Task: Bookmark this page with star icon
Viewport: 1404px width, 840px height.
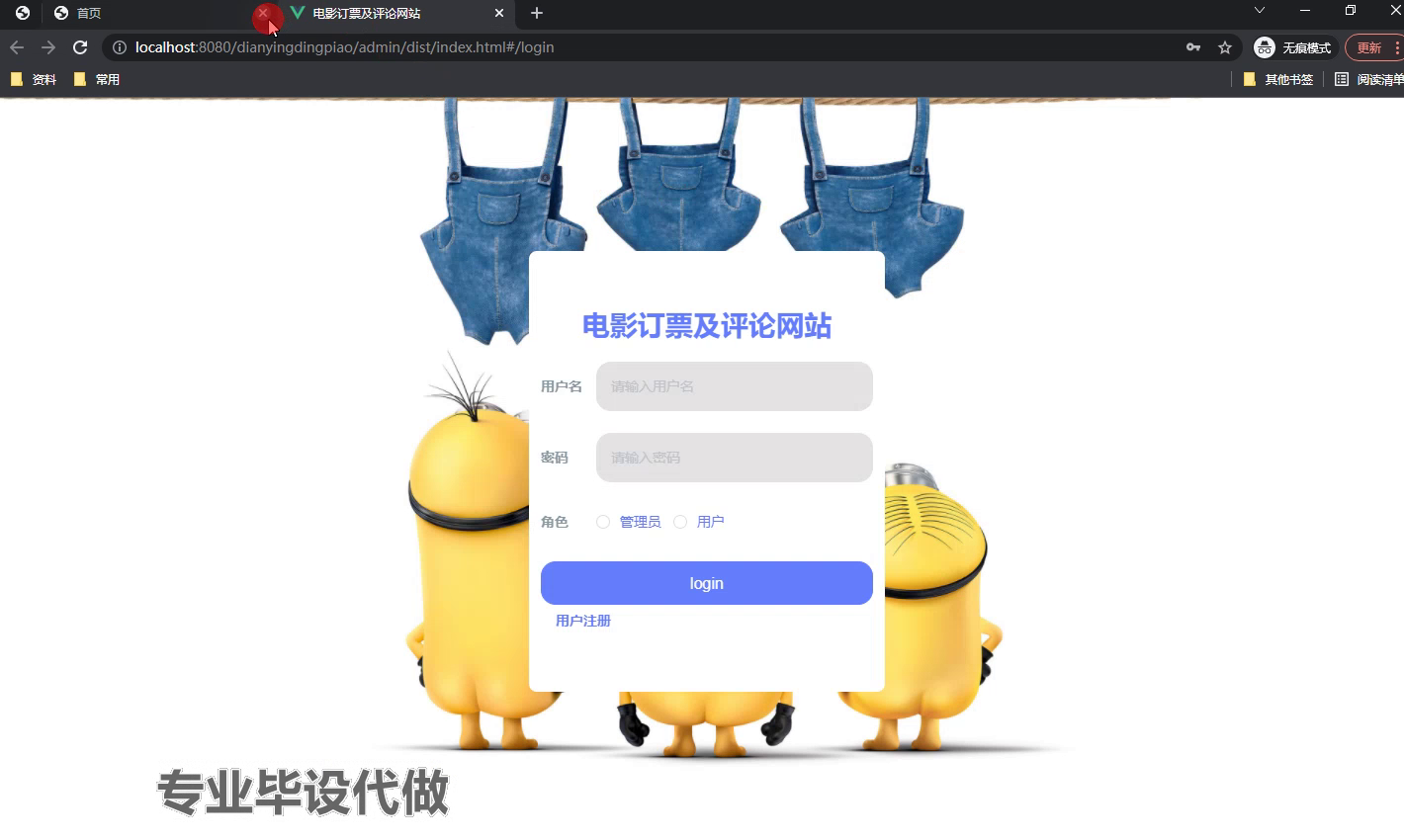Action: pyautogui.click(x=1225, y=47)
